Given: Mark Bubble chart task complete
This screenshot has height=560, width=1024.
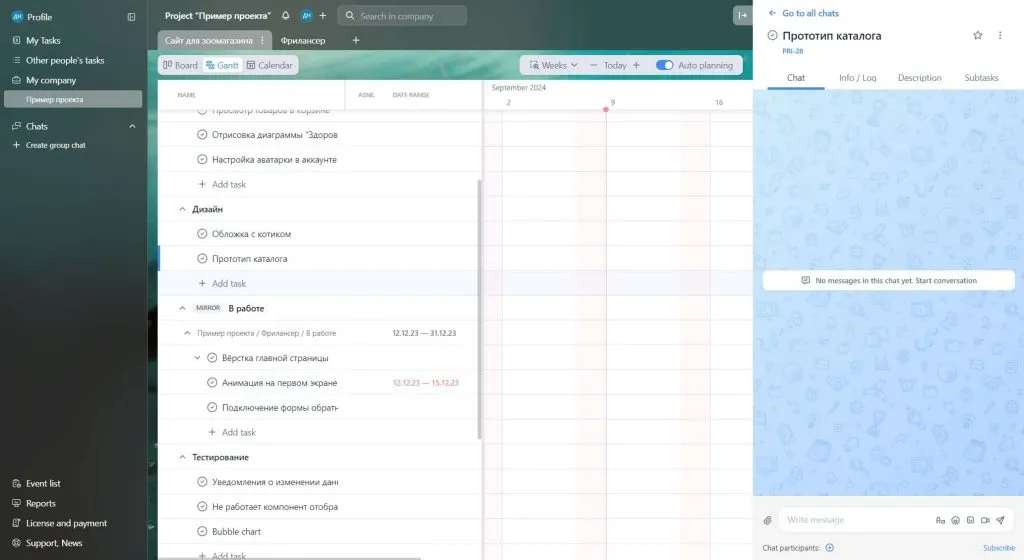Looking at the screenshot, I should click(202, 531).
